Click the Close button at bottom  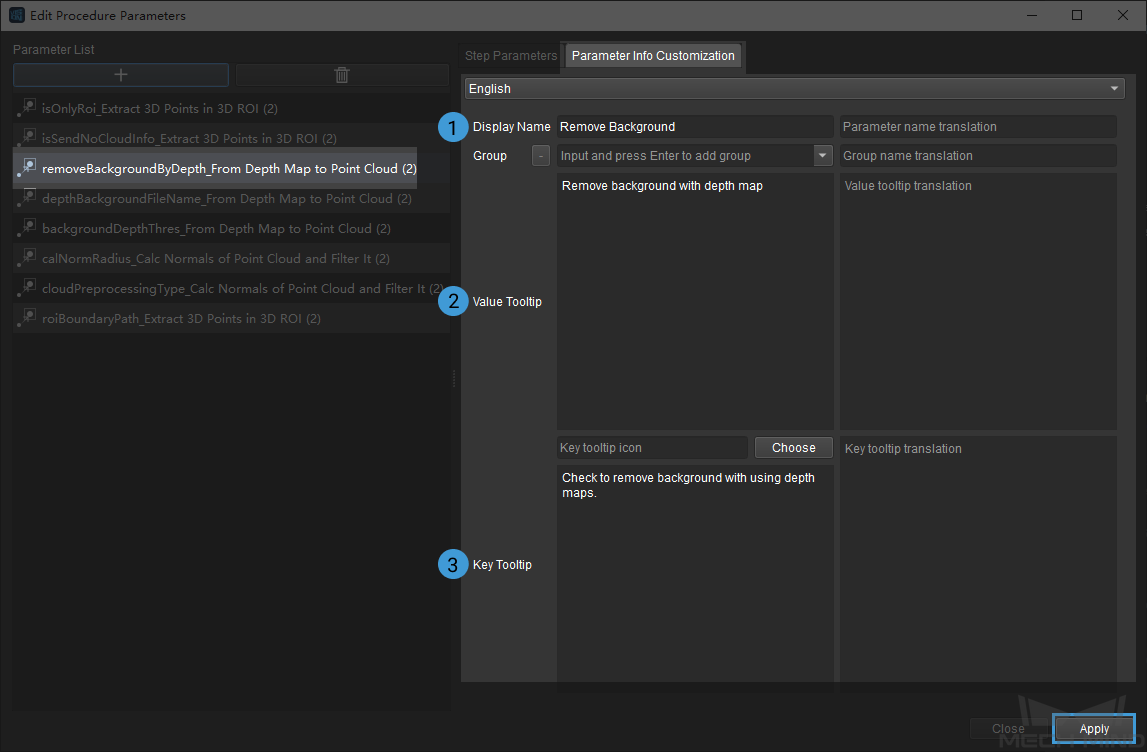pos(1008,729)
